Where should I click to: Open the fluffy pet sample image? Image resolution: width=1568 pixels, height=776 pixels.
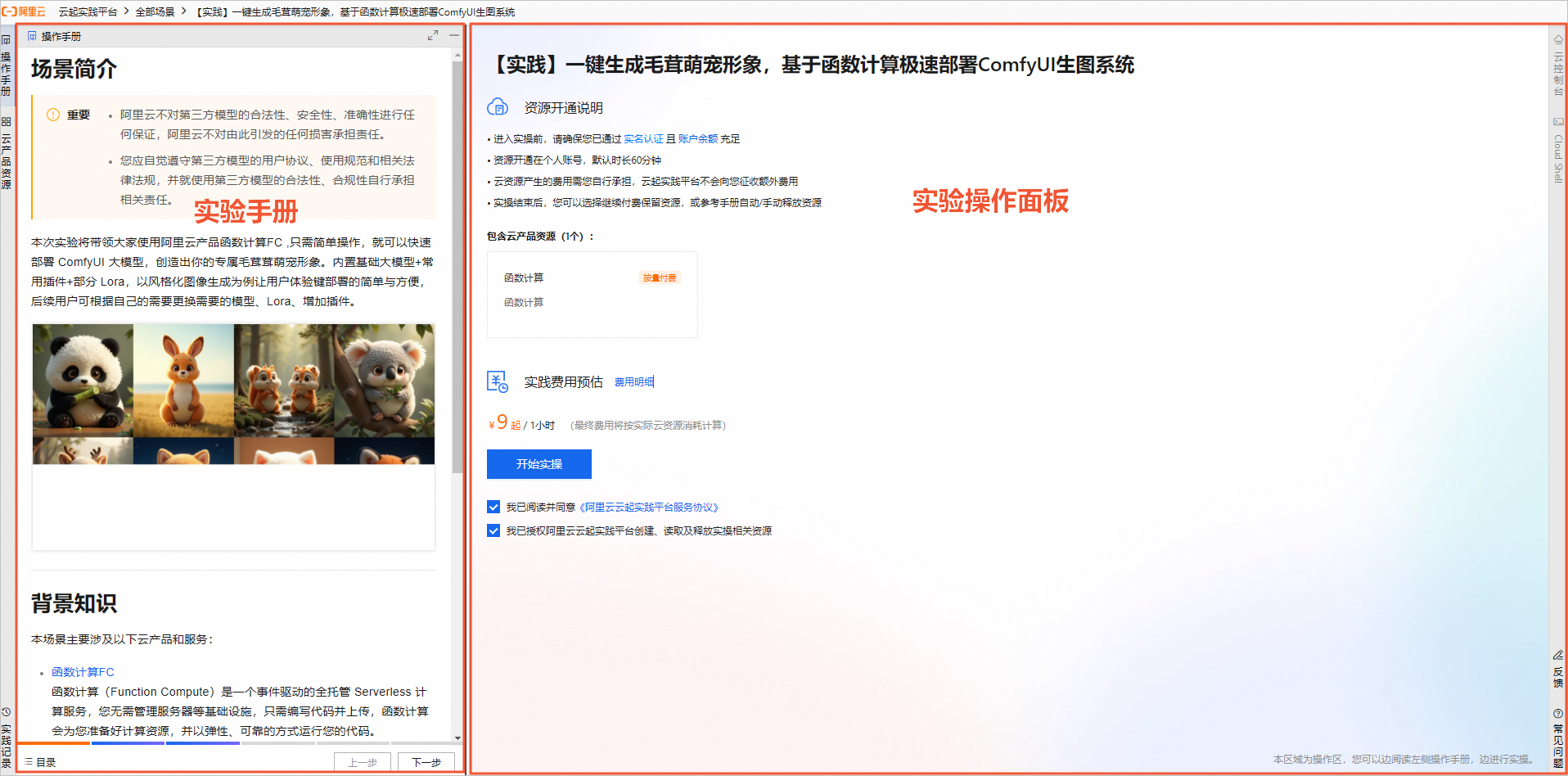[233, 394]
